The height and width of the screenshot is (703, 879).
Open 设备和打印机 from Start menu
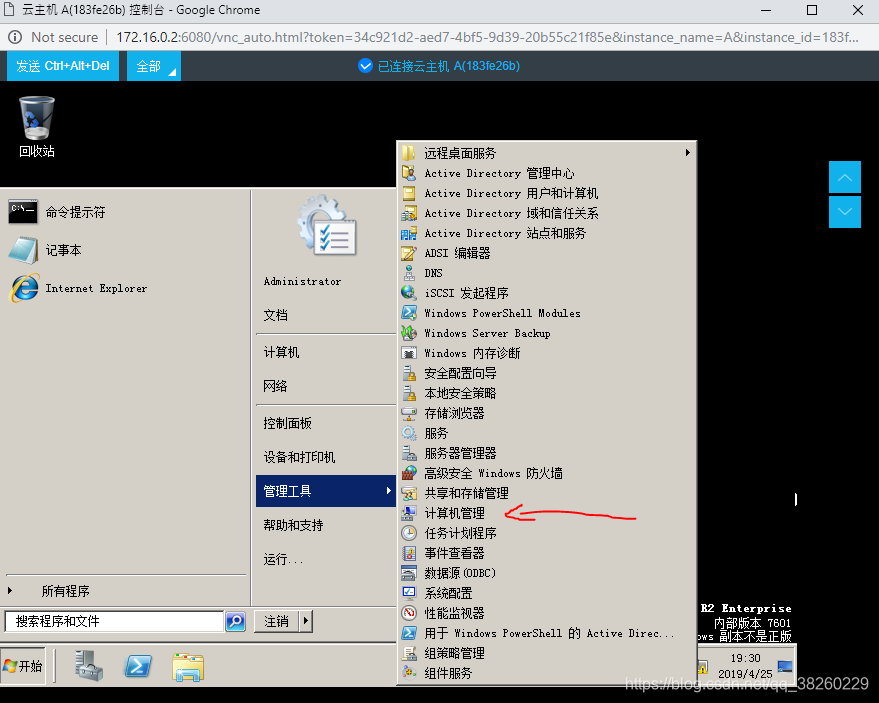coord(325,457)
